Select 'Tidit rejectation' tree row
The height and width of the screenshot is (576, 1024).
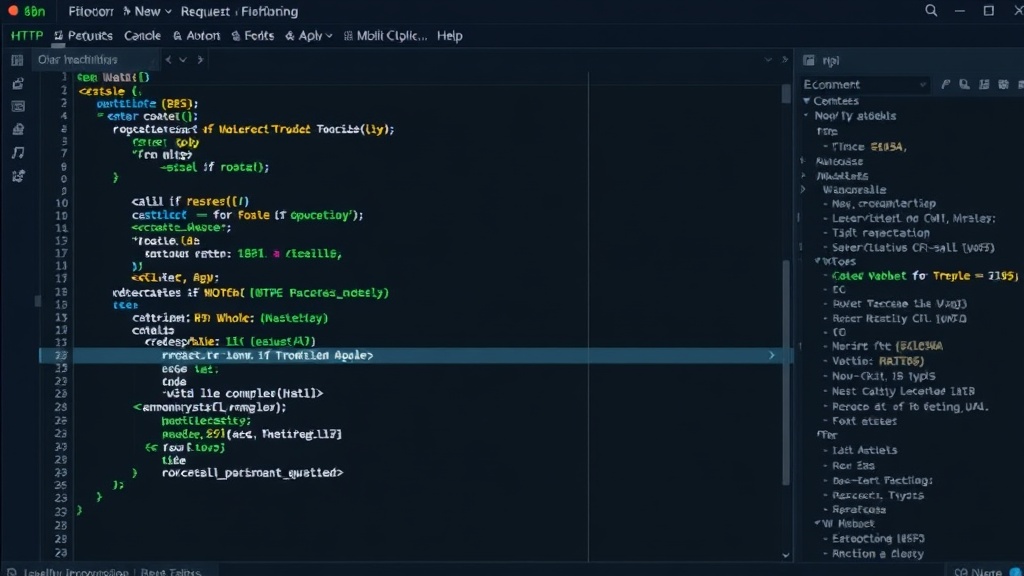pyautogui.click(x=880, y=232)
